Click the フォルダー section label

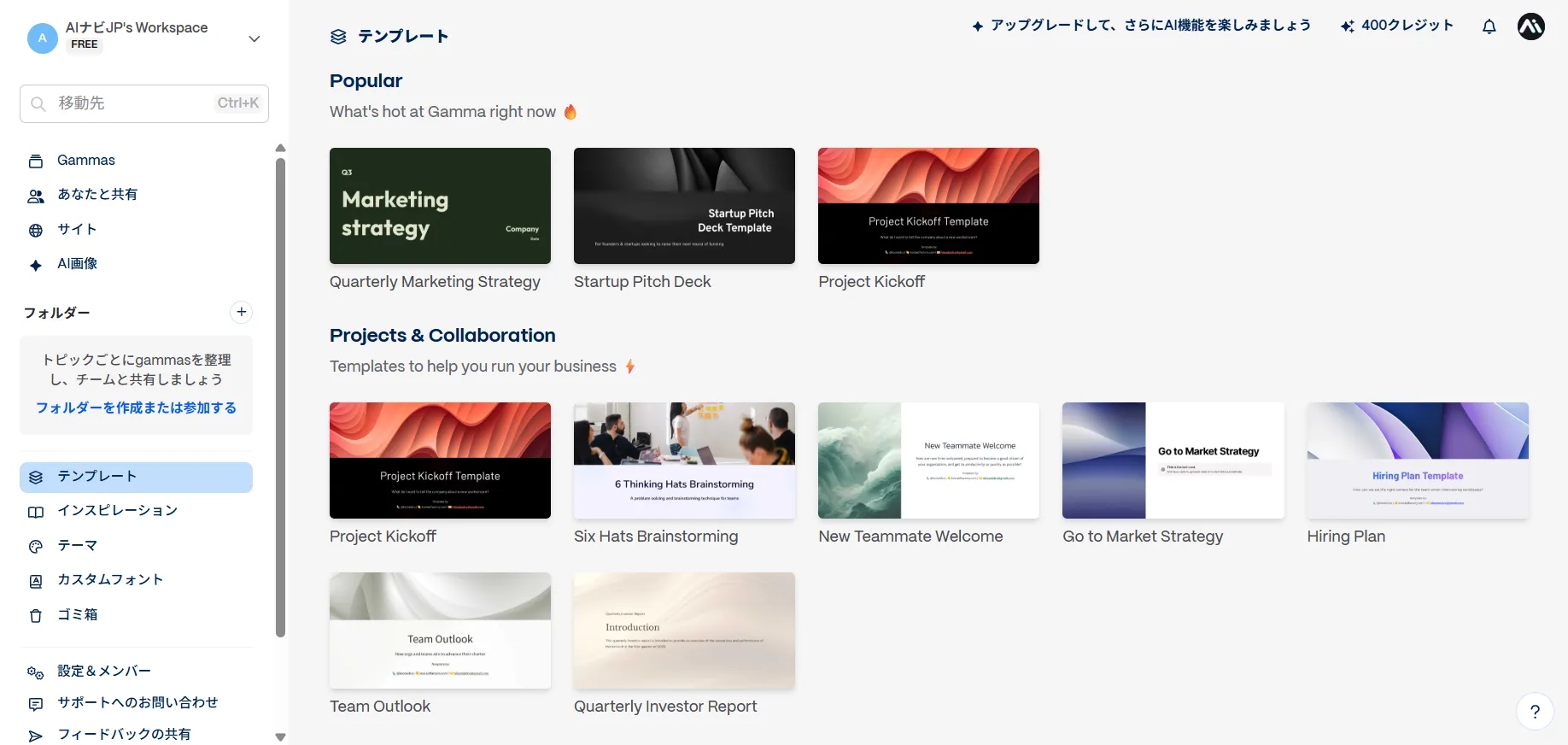click(x=56, y=313)
